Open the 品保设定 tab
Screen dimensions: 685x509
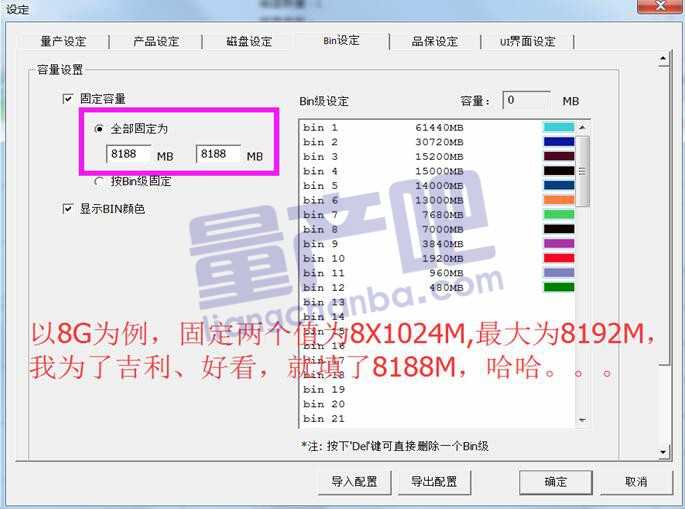click(434, 42)
